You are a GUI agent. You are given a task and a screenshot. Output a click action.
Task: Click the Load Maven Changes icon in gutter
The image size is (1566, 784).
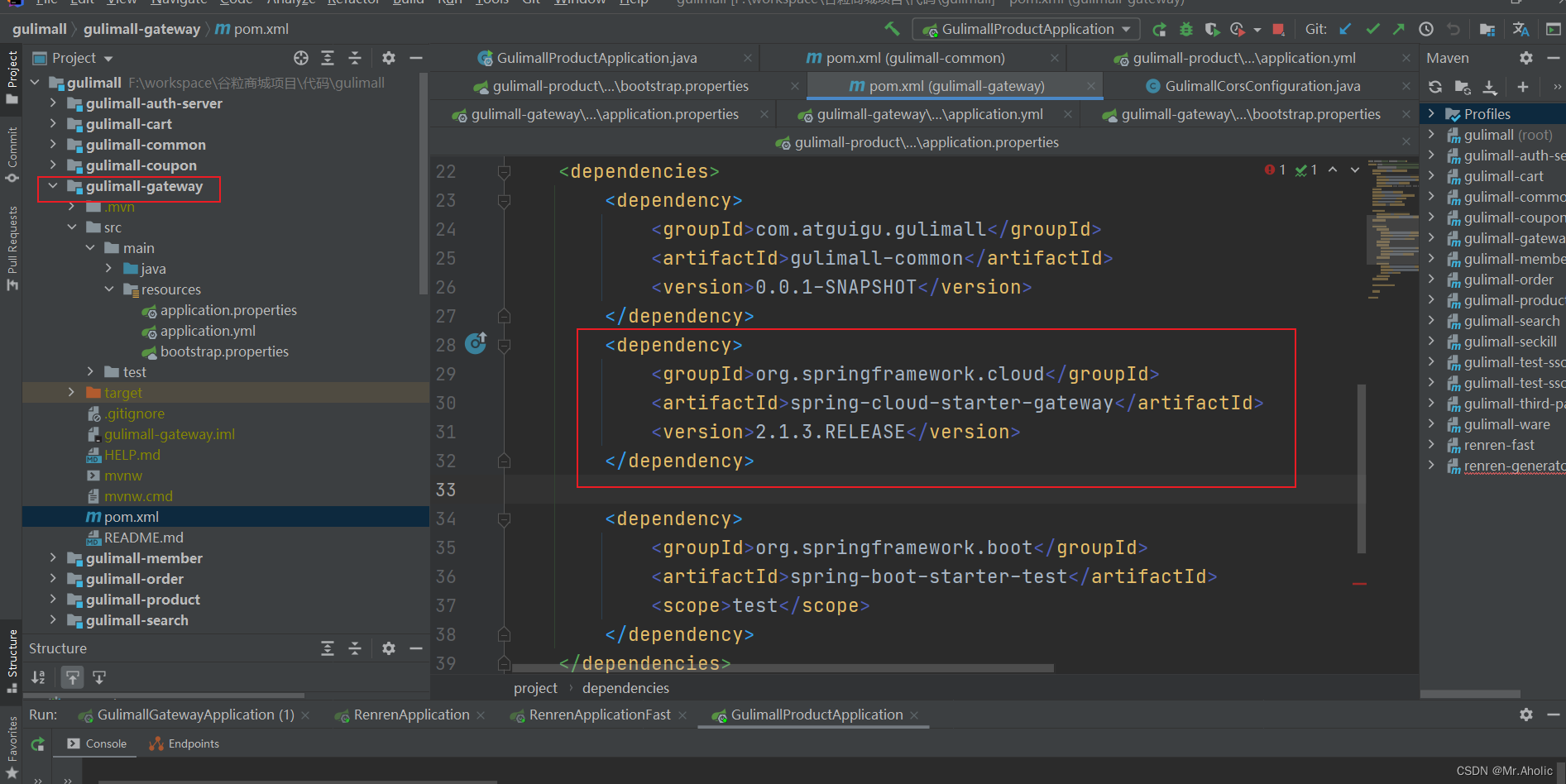point(476,342)
